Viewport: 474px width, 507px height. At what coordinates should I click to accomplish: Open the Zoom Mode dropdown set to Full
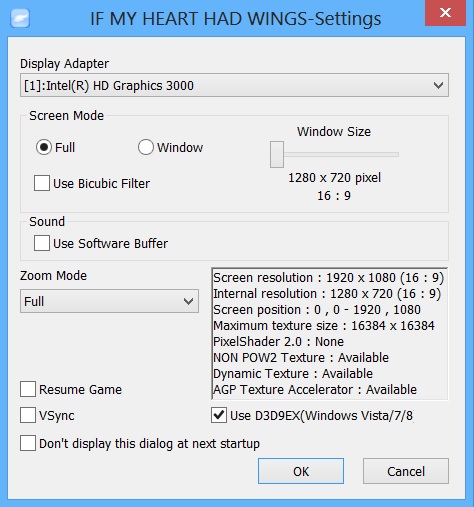(109, 301)
